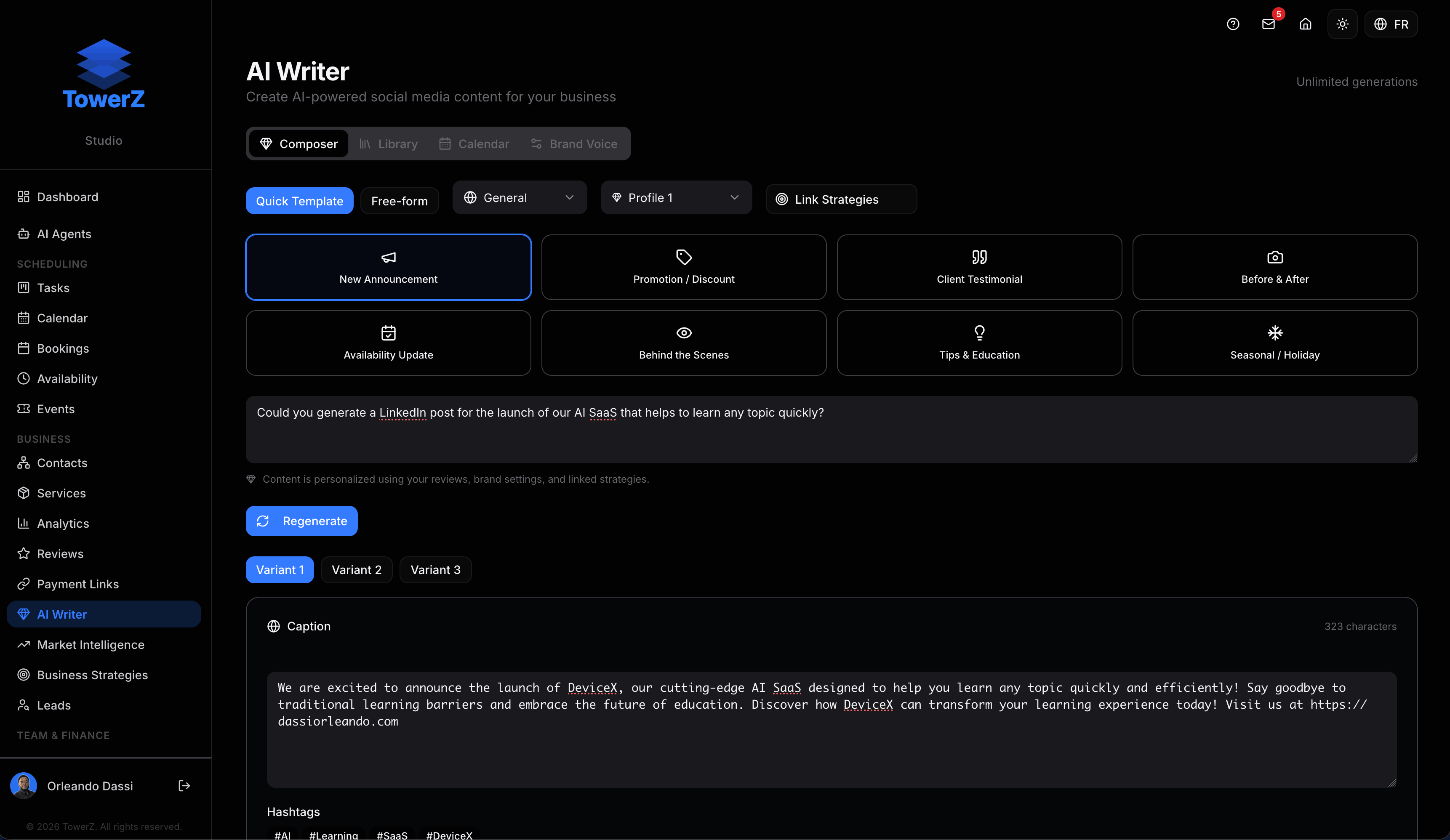Click the #DeviceX hashtag

449,835
